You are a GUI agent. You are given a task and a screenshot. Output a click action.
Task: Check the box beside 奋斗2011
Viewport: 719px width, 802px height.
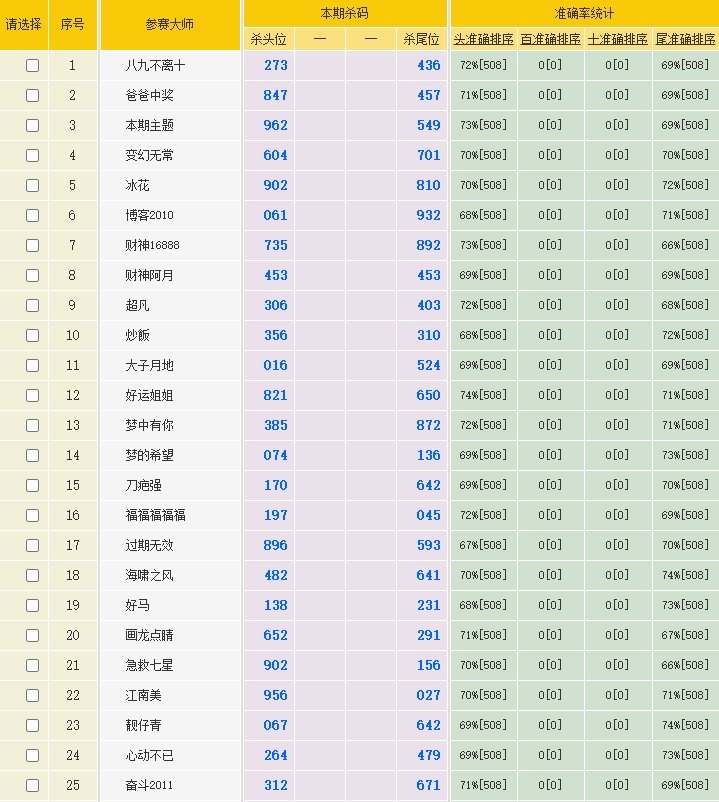click(x=32, y=786)
